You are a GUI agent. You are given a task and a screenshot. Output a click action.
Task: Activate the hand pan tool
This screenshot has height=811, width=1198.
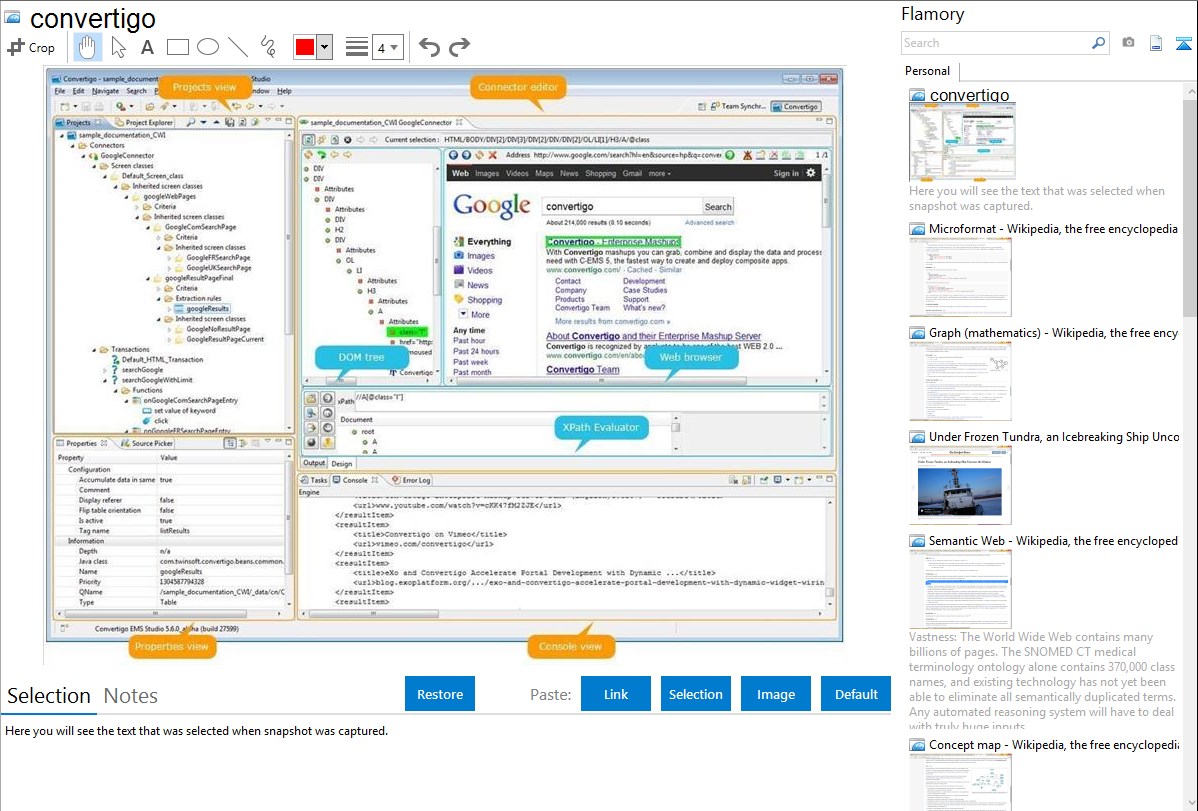coord(87,47)
